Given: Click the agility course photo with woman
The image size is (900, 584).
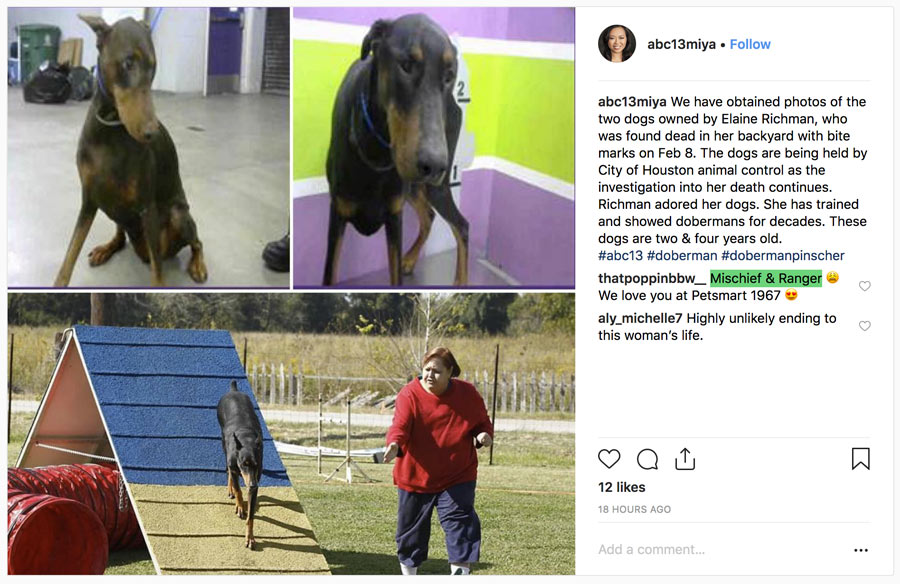Looking at the screenshot, I should 291,434.
